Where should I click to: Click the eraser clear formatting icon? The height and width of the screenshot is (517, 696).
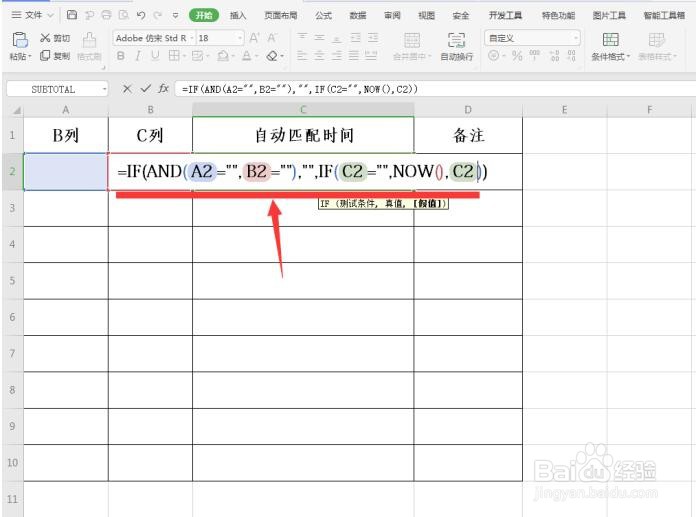click(272, 56)
